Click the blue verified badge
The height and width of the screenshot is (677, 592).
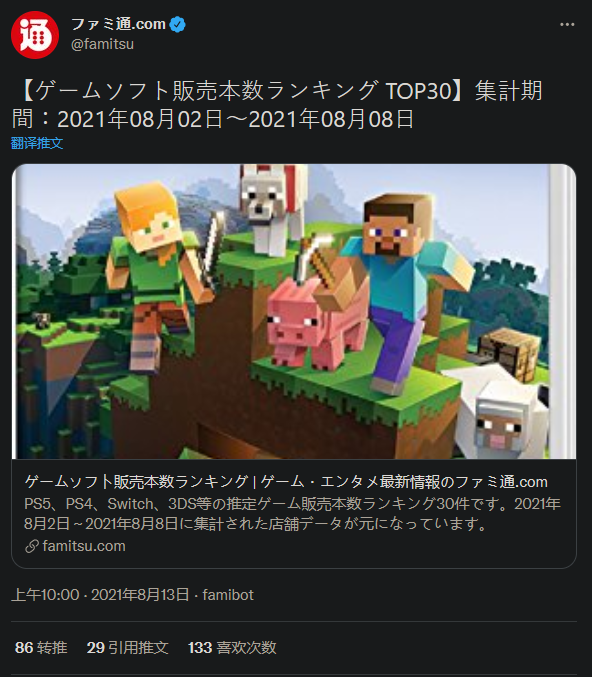point(177,24)
